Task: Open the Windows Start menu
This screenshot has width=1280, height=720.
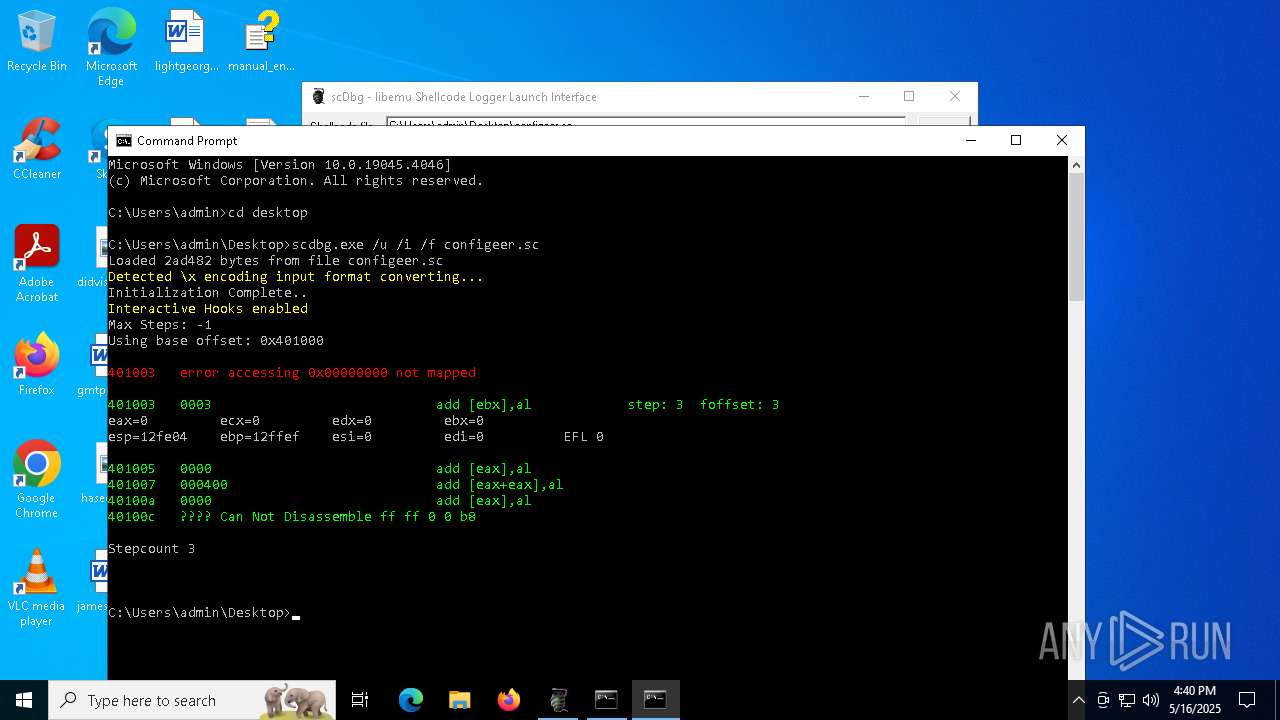Action: pyautogui.click(x=24, y=700)
